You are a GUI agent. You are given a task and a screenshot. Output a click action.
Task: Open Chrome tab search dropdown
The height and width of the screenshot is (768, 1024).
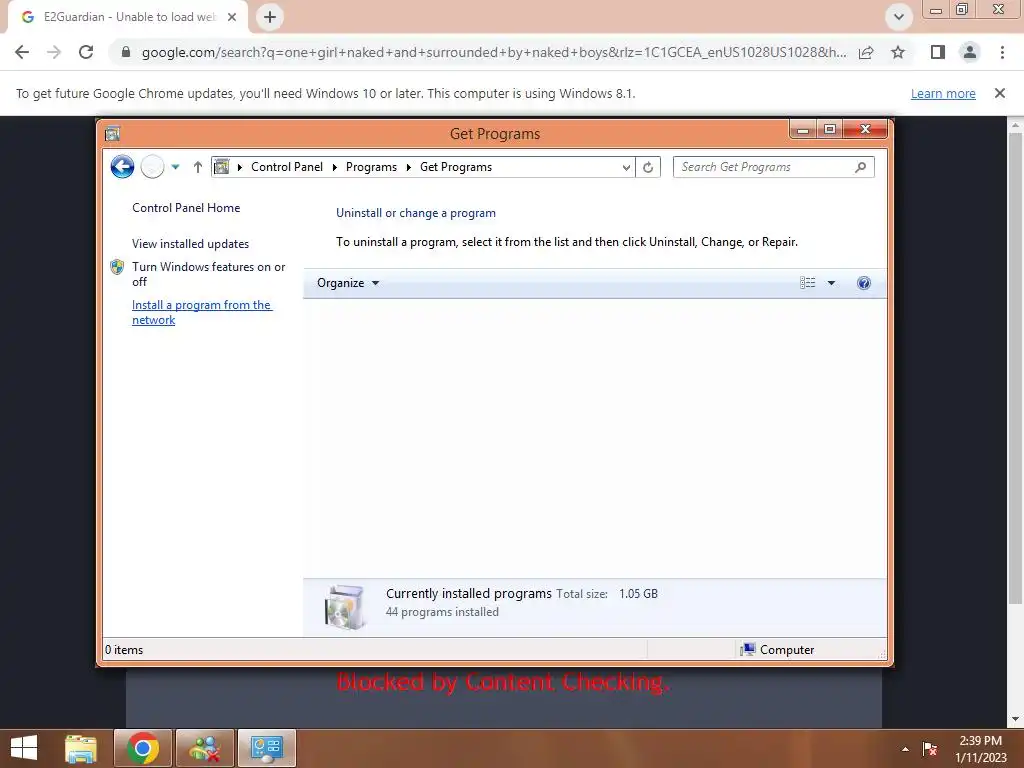tap(899, 17)
